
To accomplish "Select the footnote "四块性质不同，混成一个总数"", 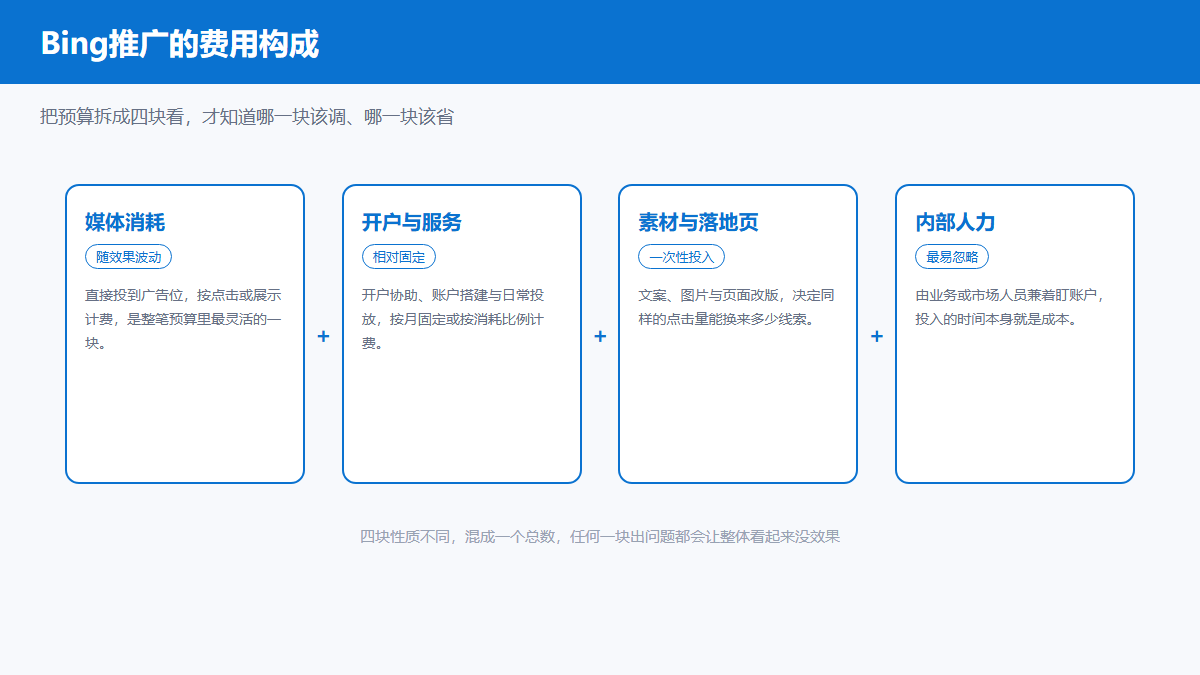I will 600,536.
